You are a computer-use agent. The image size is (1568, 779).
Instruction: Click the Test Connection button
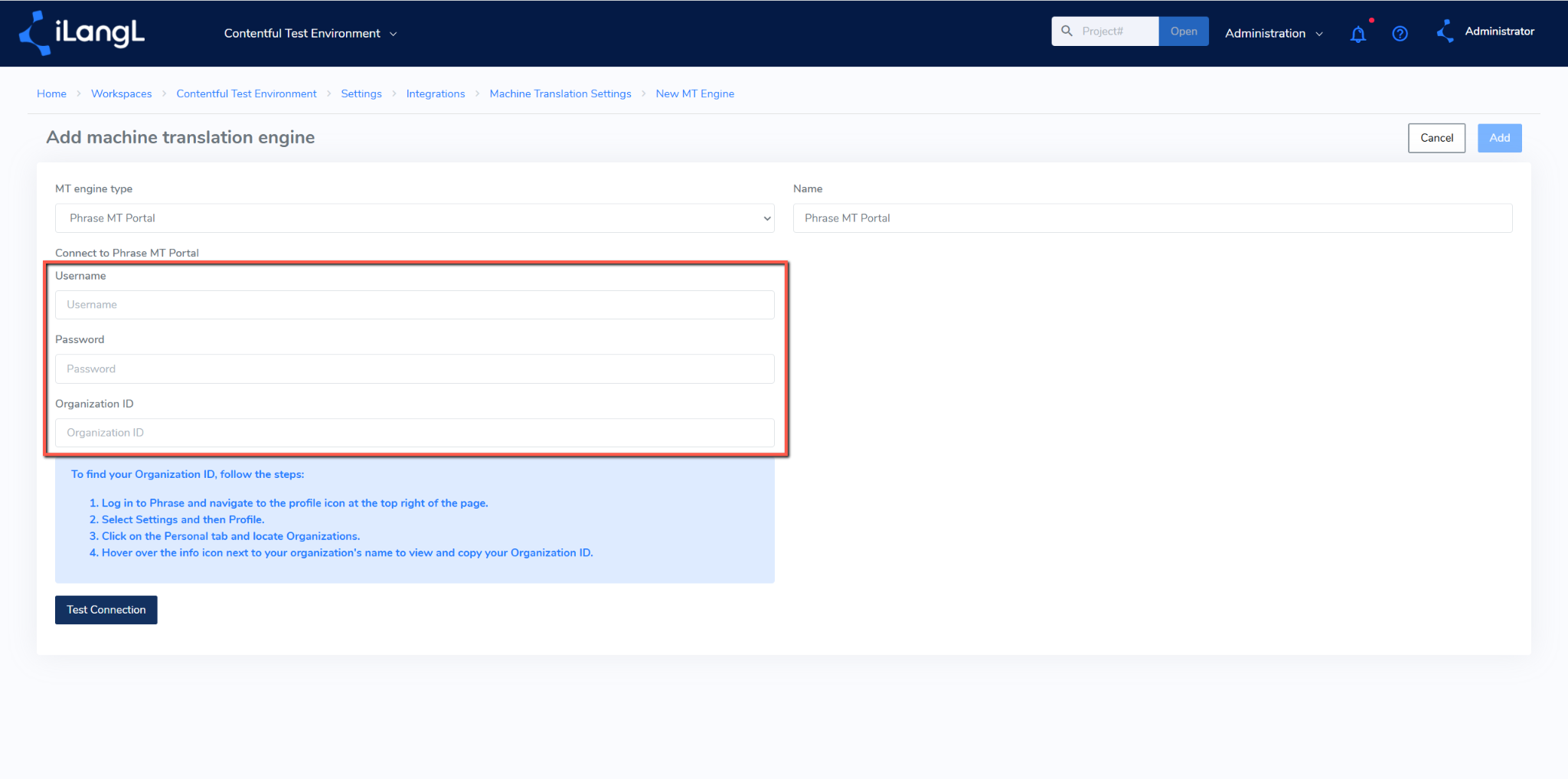point(106,610)
